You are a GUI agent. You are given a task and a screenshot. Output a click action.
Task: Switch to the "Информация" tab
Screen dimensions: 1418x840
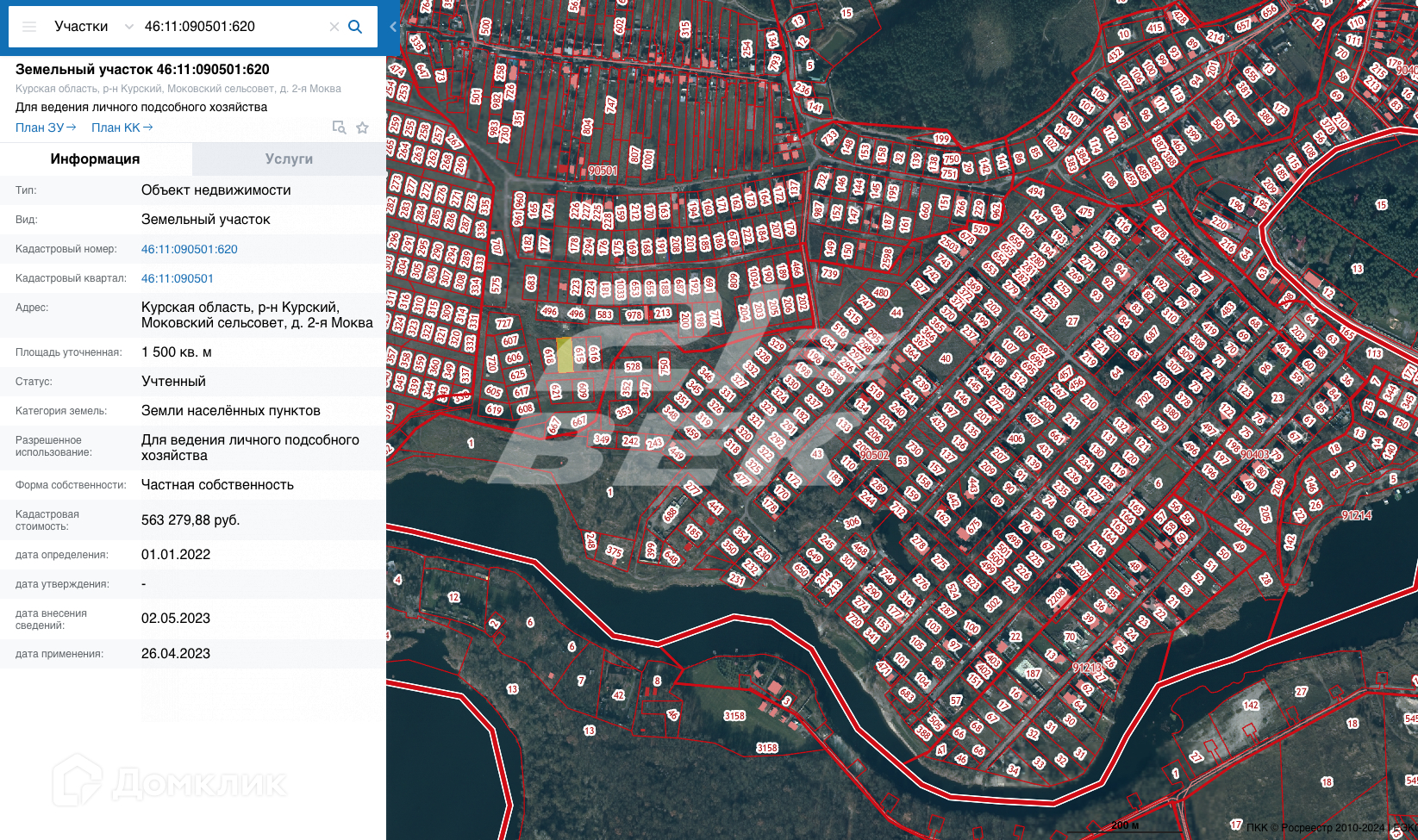pos(95,159)
